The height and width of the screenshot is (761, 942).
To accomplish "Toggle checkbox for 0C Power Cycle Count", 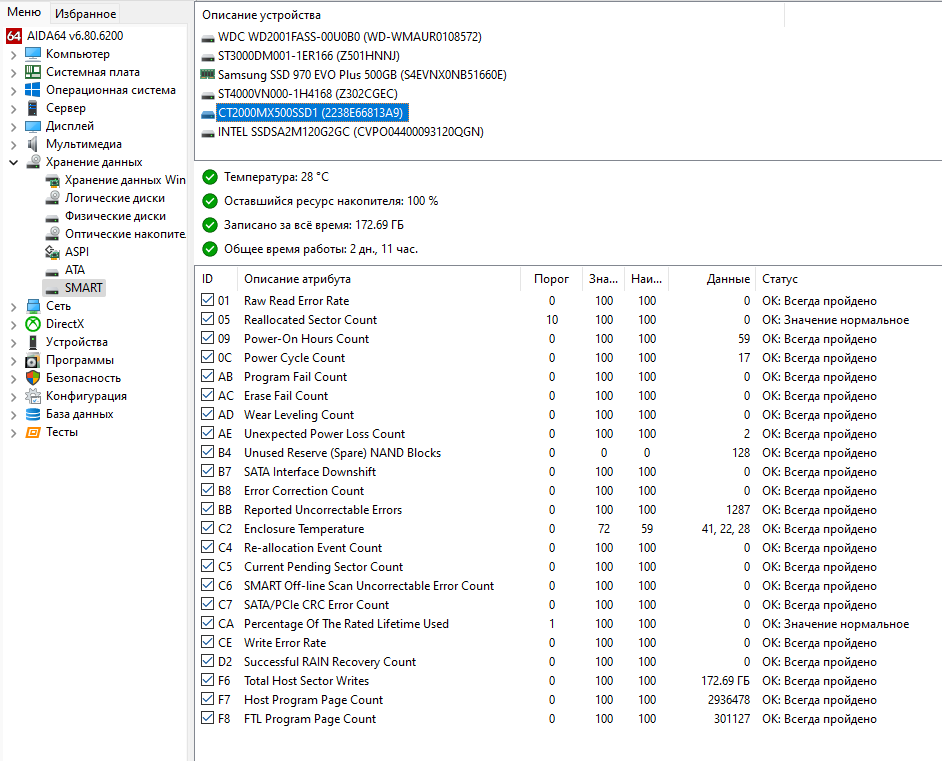I will [207, 357].
